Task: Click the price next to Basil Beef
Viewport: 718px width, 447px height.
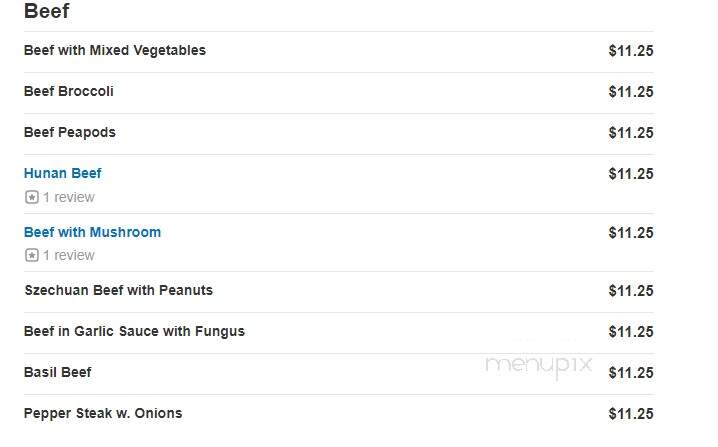Action: click(631, 373)
